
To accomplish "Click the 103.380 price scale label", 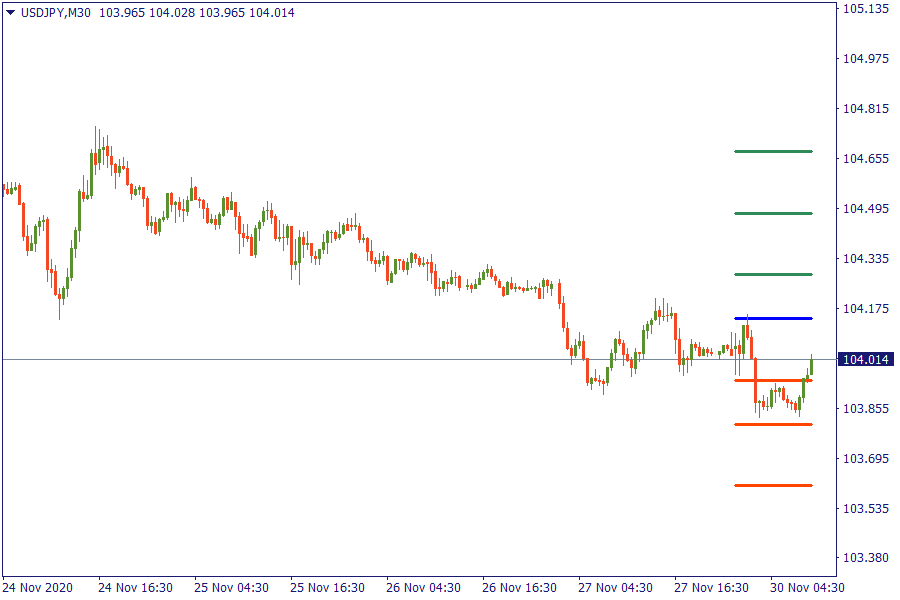I will tap(866, 558).
